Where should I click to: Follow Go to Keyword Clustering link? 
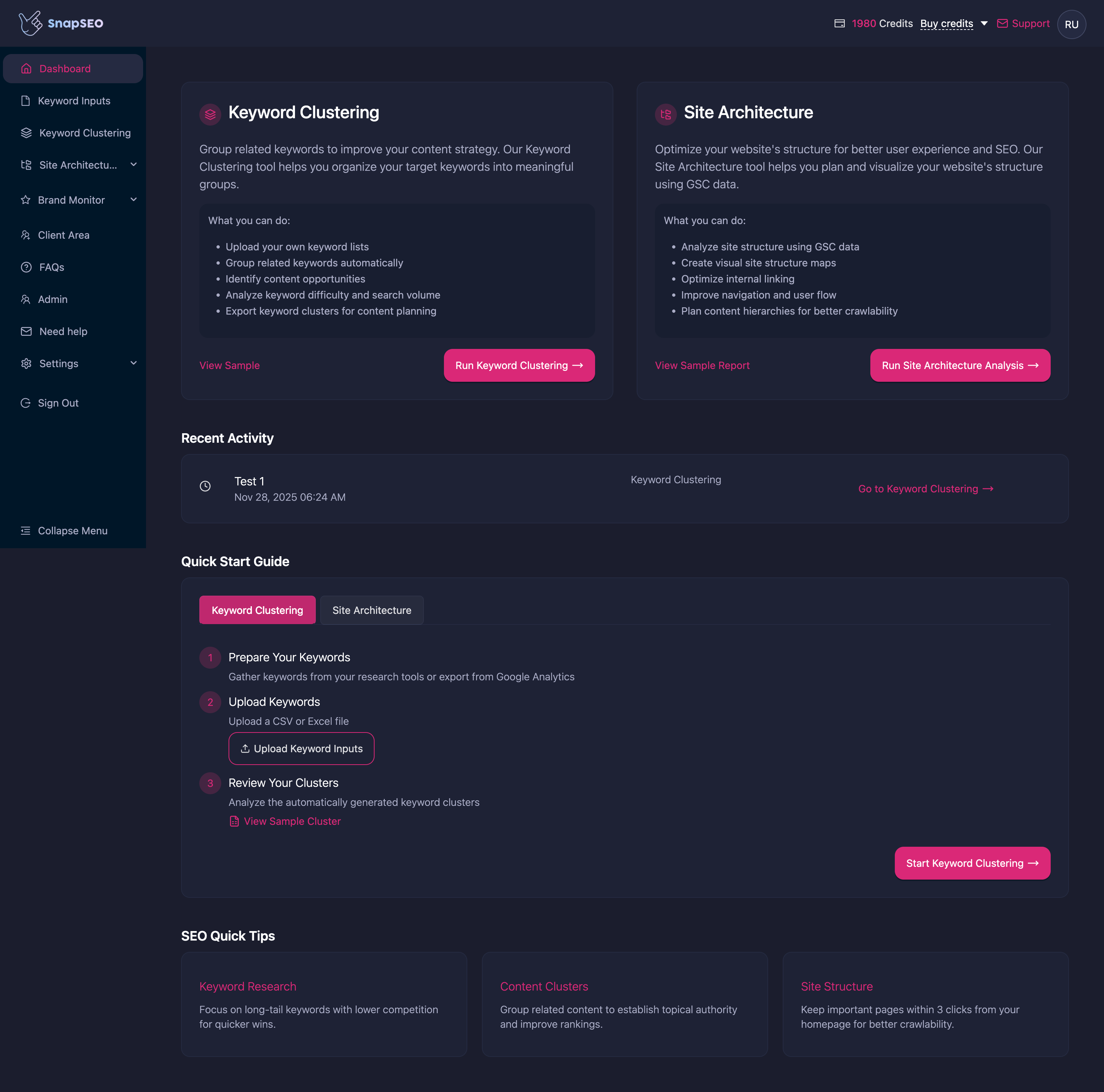926,489
